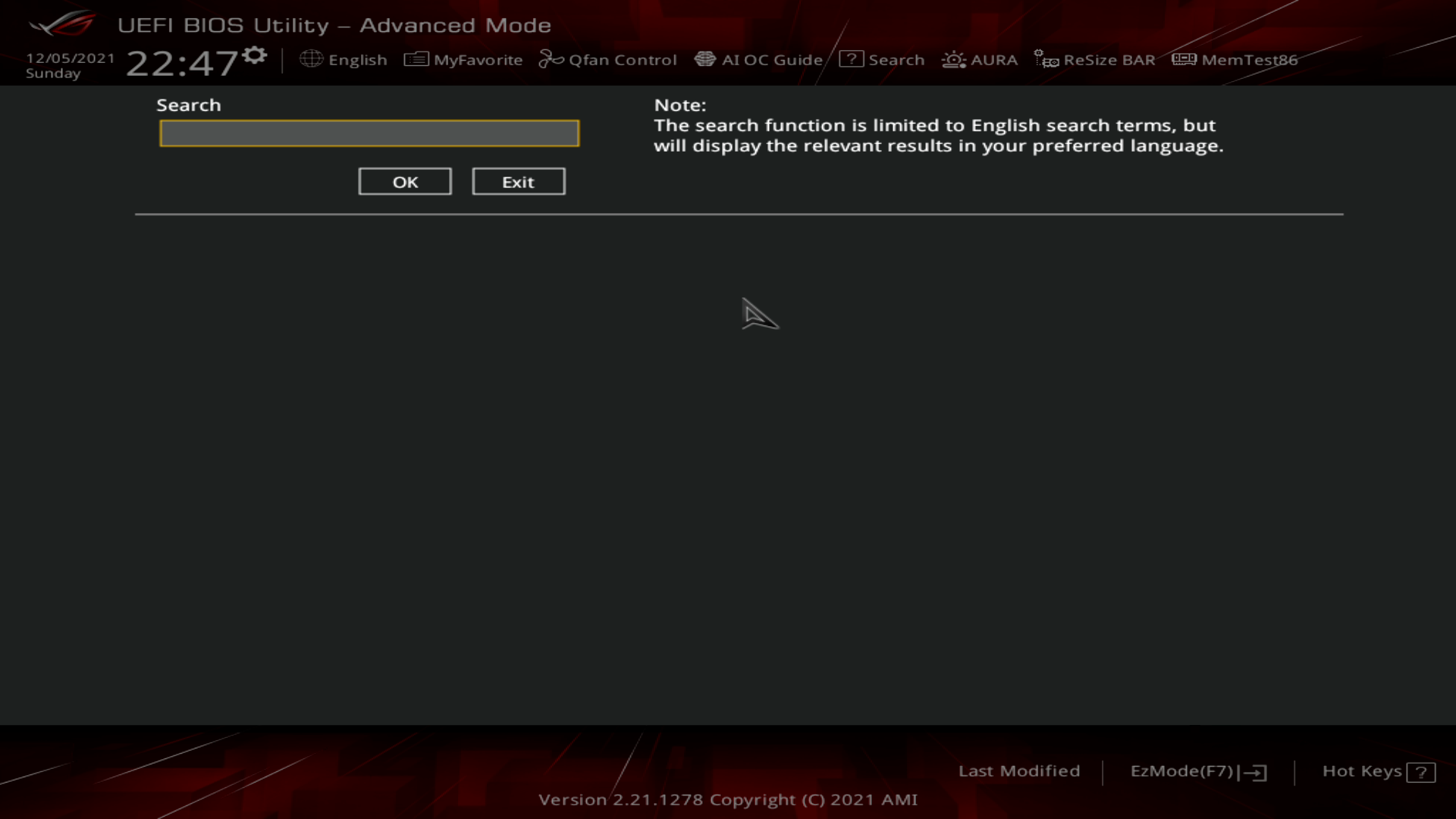Screen dimensions: 1456x819
Task: Click the EzMode arrow icon
Action: [x=1255, y=773]
